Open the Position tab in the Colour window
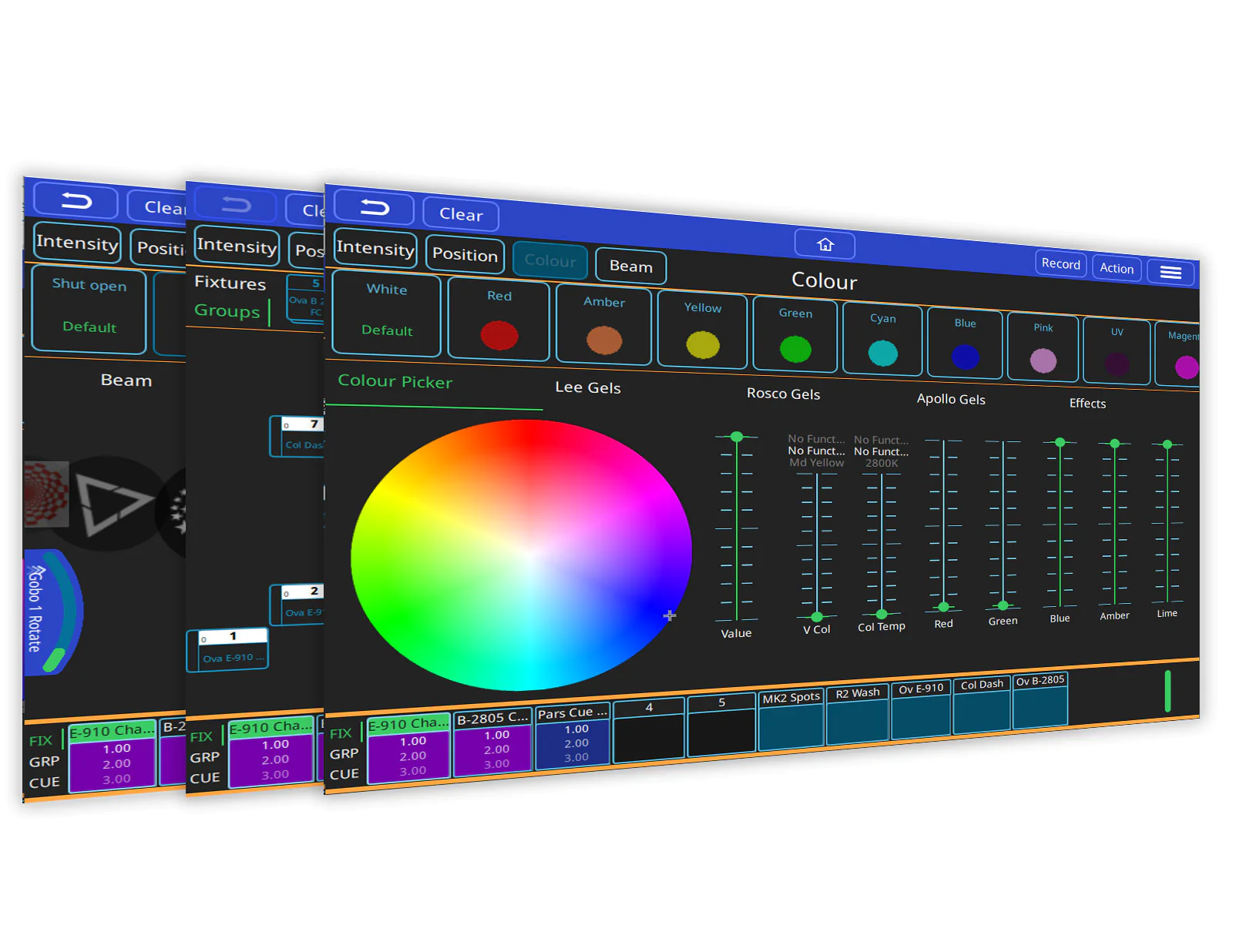Viewport: 1233px width, 952px height. 465,254
